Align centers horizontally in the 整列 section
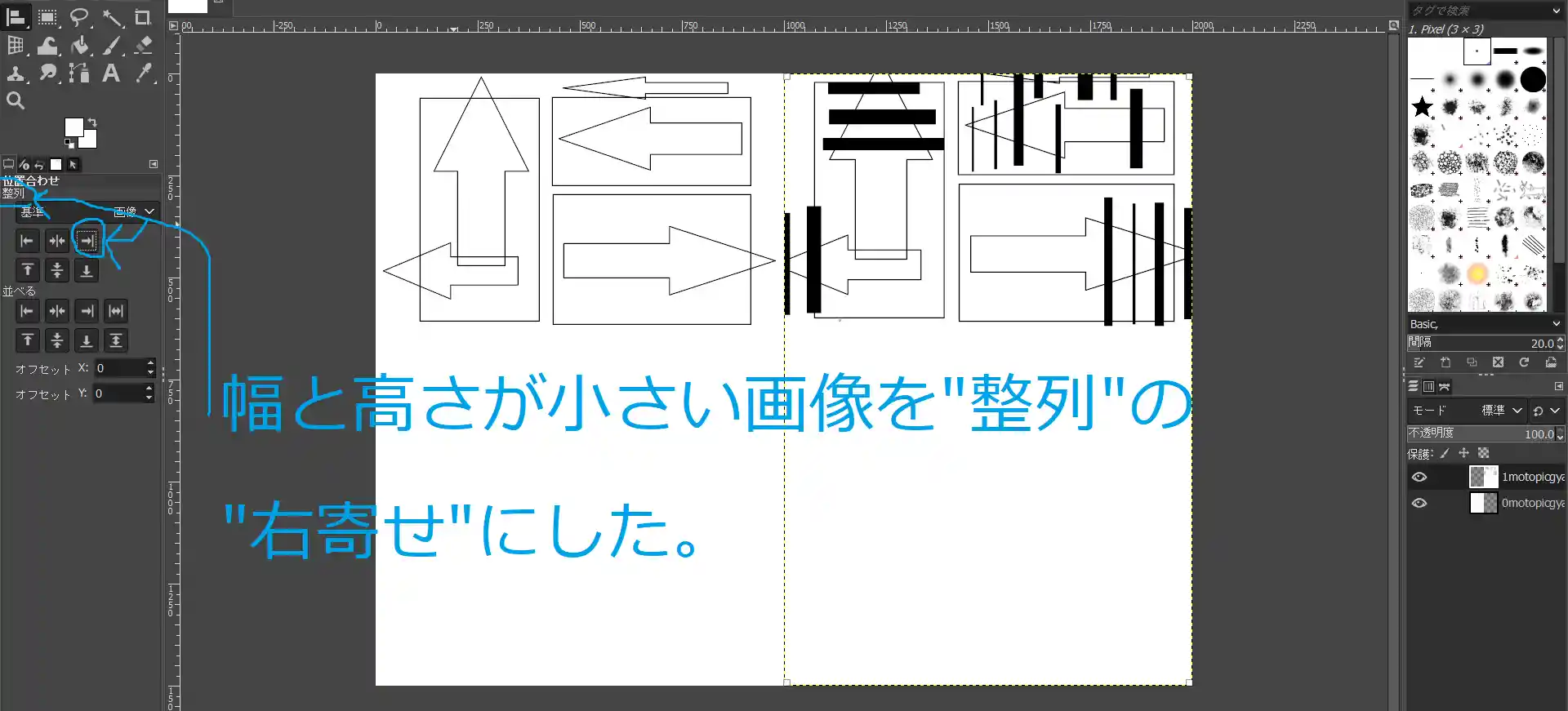The width and height of the screenshot is (1568, 711). [57, 241]
